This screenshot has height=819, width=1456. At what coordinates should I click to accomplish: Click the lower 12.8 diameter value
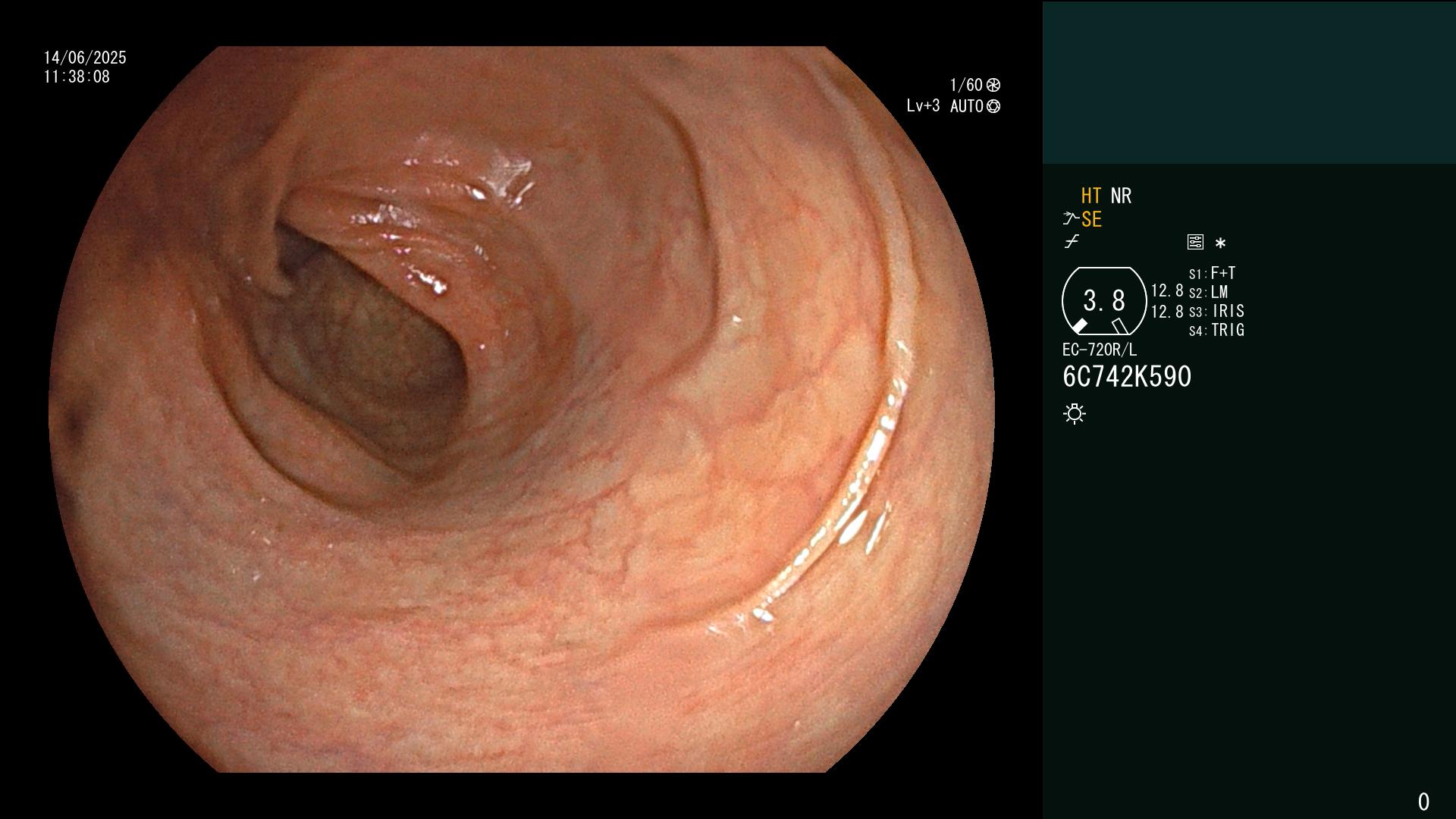click(1167, 311)
